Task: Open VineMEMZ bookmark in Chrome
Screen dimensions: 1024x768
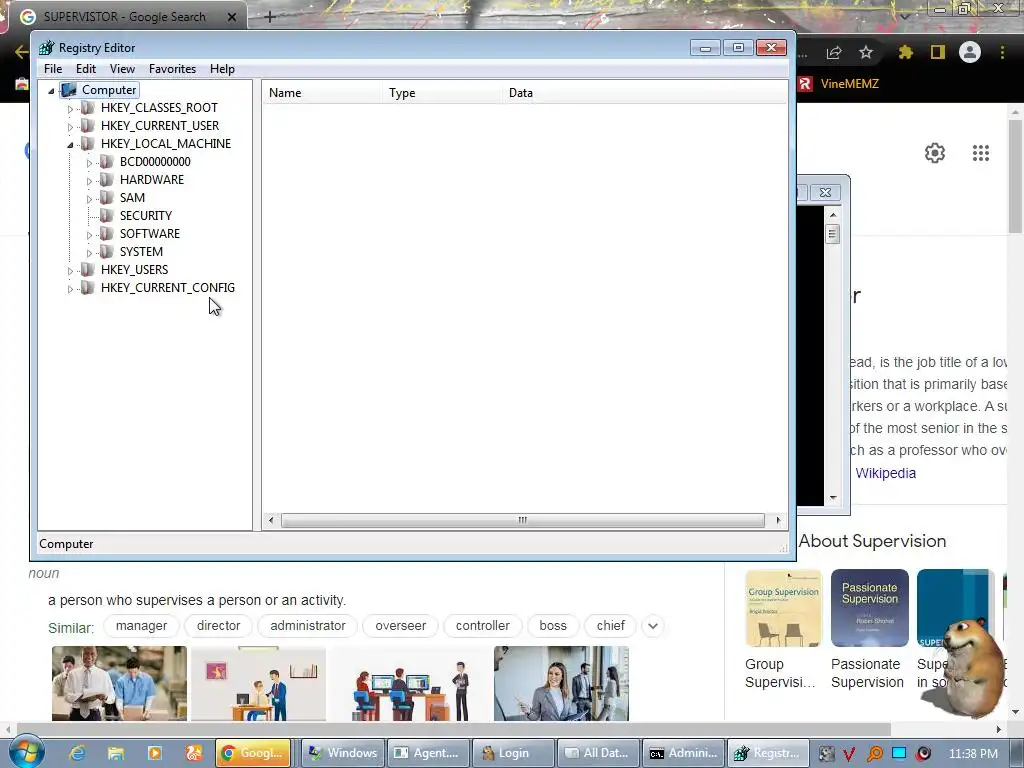Action: click(839, 84)
